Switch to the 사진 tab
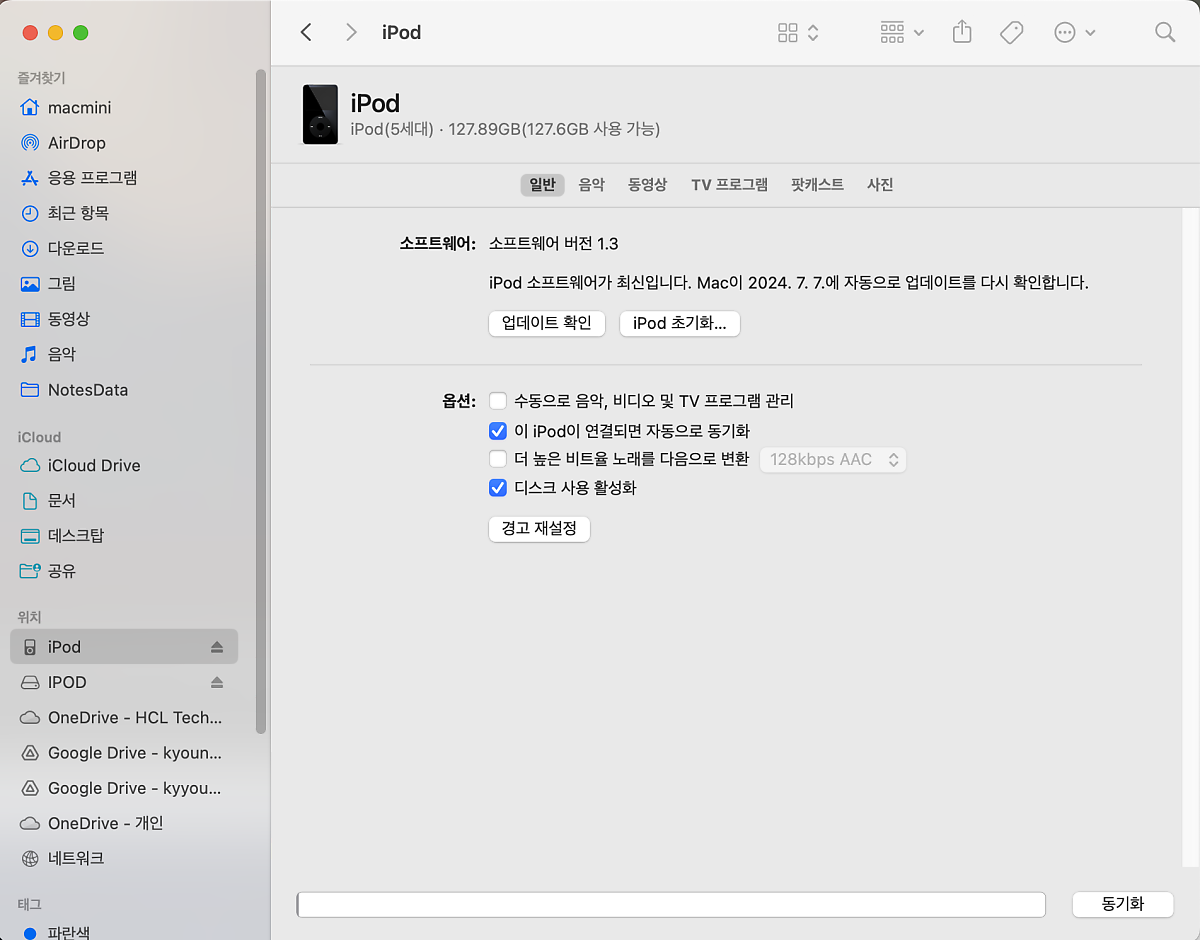1200x940 pixels. [880, 185]
